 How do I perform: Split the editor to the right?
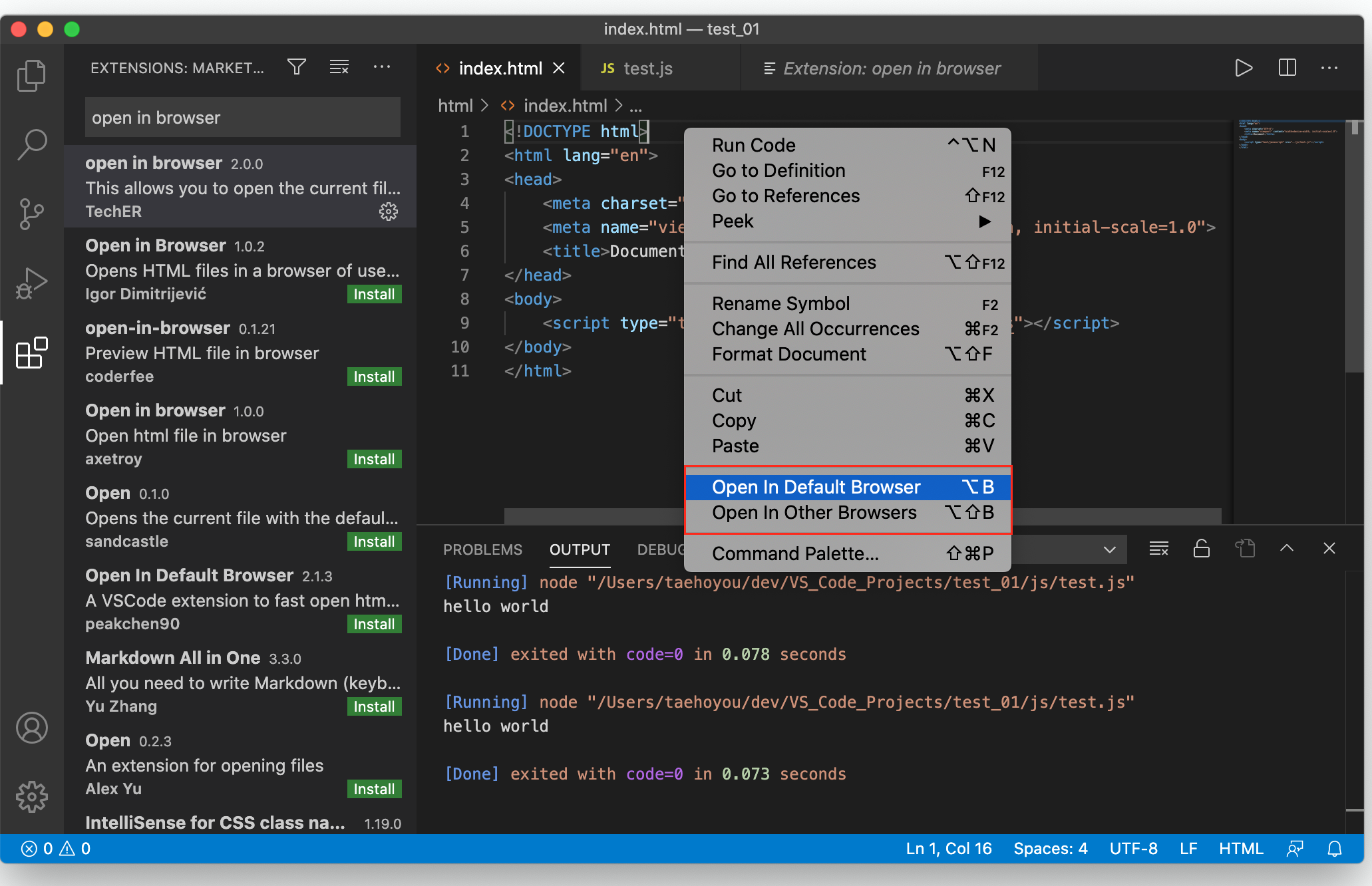(x=1287, y=68)
